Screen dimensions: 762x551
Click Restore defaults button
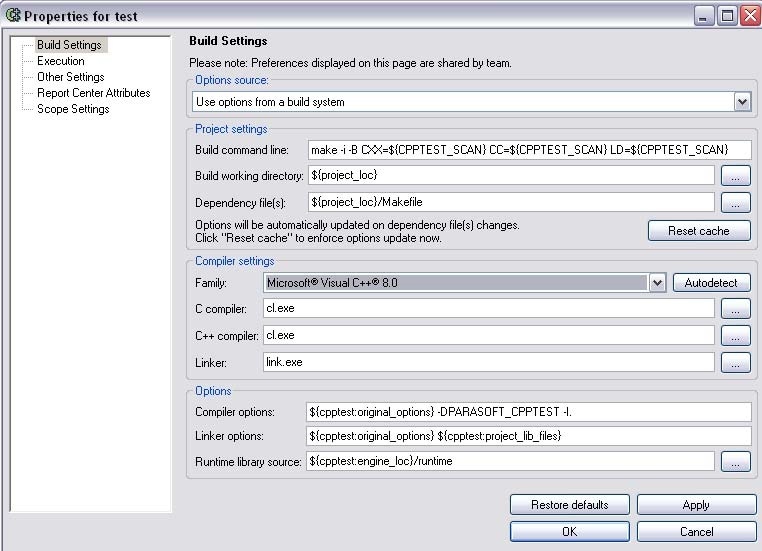tap(570, 505)
